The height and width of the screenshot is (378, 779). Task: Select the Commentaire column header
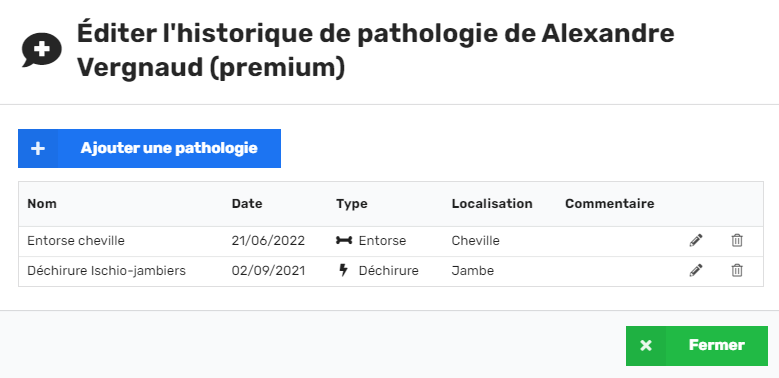click(x=610, y=204)
